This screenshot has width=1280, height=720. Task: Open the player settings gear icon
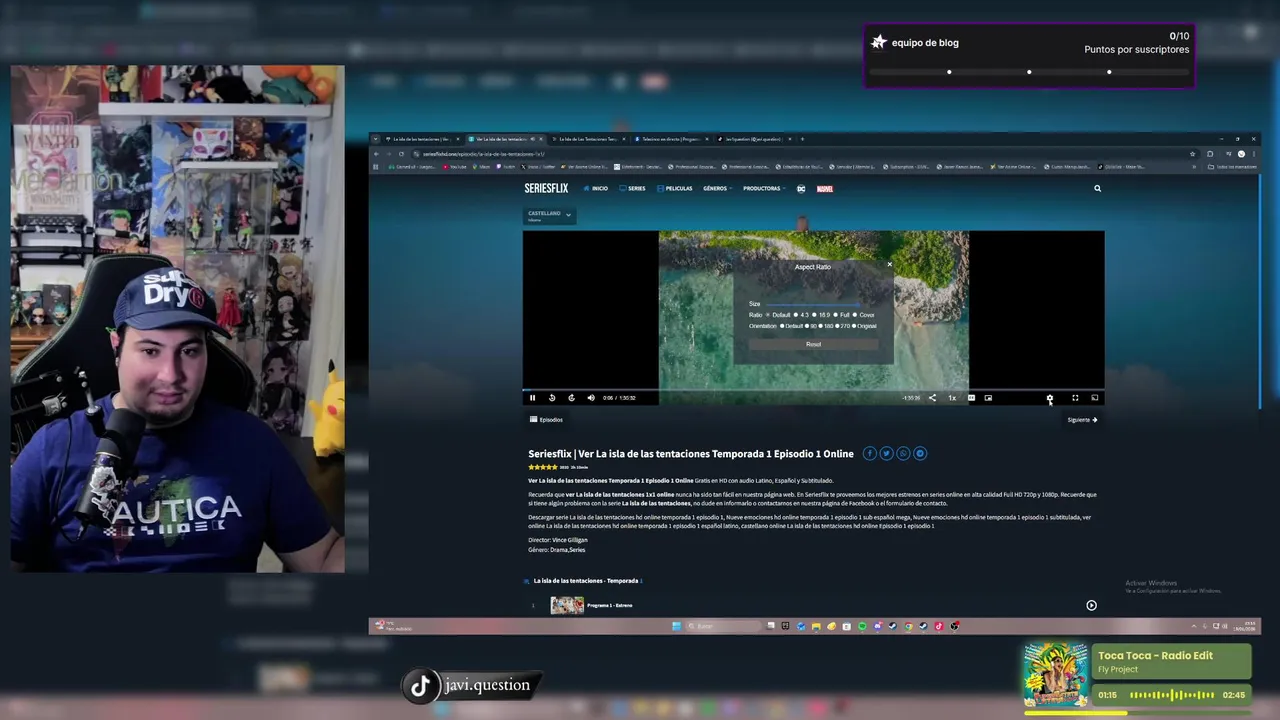1050,398
